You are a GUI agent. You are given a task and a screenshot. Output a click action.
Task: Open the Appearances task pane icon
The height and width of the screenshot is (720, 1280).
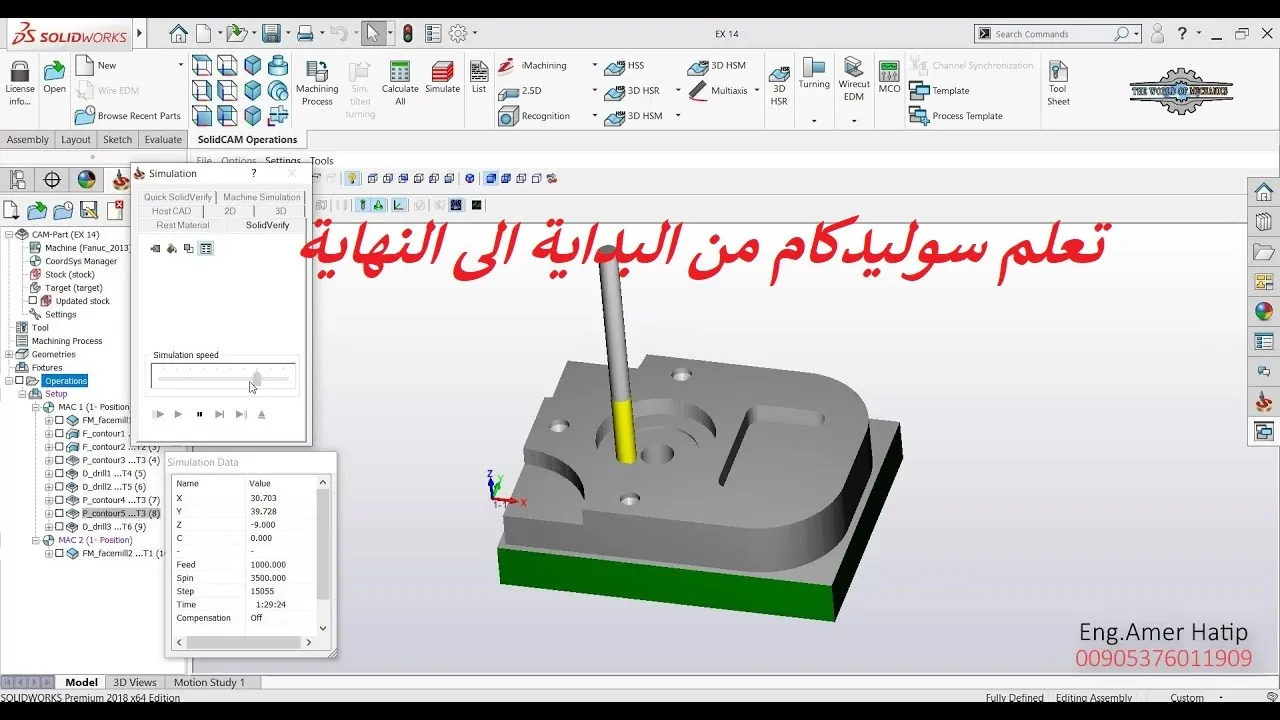click(x=1264, y=311)
